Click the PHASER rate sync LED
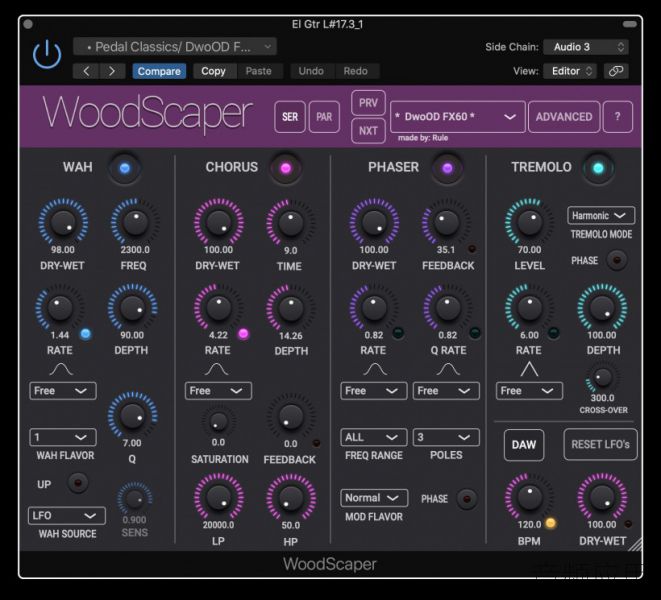The width and height of the screenshot is (661, 600). coord(398,333)
